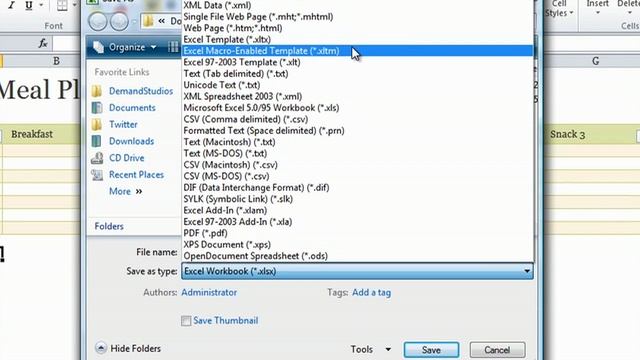Image resolution: width=640 pixels, height=360 pixels.
Task: Select Single File Web Page type
Action: click(357, 17)
